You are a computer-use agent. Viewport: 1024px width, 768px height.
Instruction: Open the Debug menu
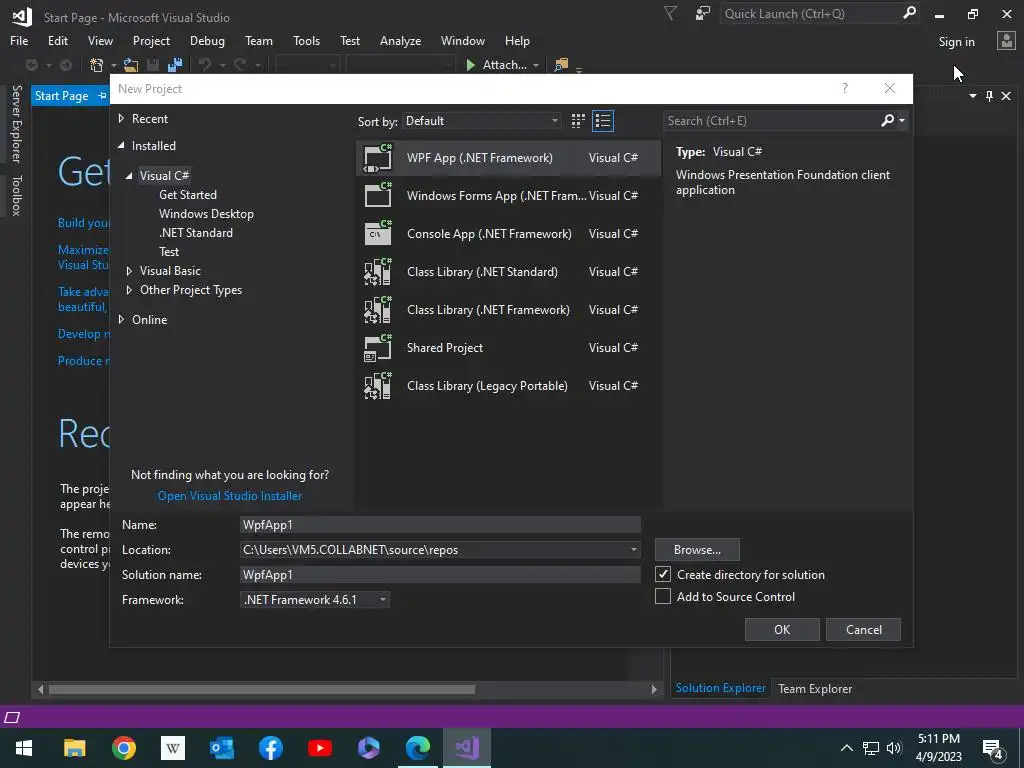pos(207,40)
